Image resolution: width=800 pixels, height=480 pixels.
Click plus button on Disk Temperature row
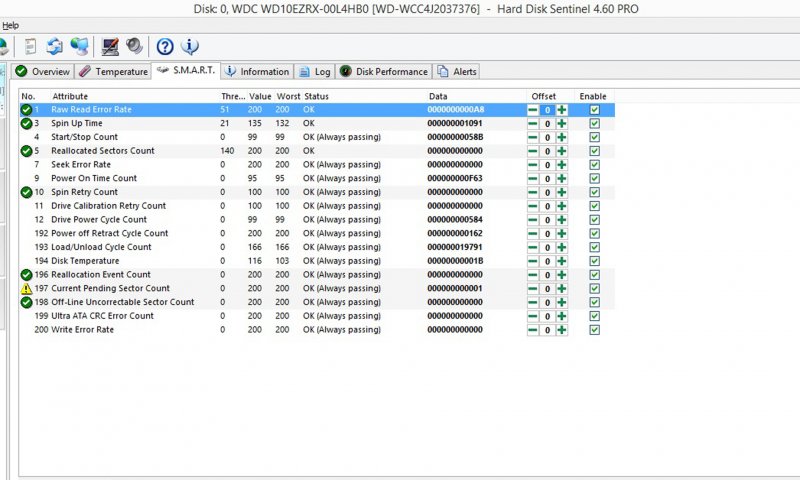[562, 261]
